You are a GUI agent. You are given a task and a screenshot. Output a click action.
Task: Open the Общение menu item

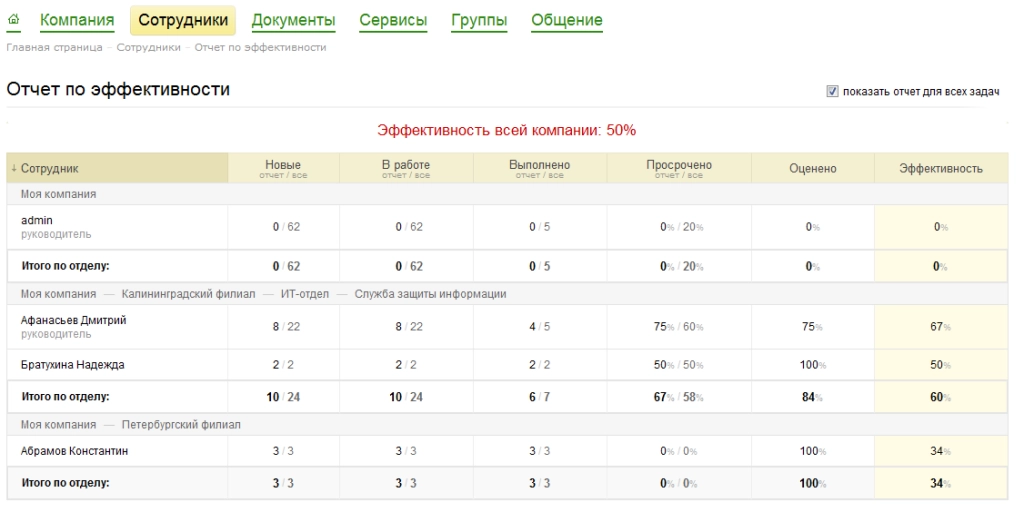567,20
